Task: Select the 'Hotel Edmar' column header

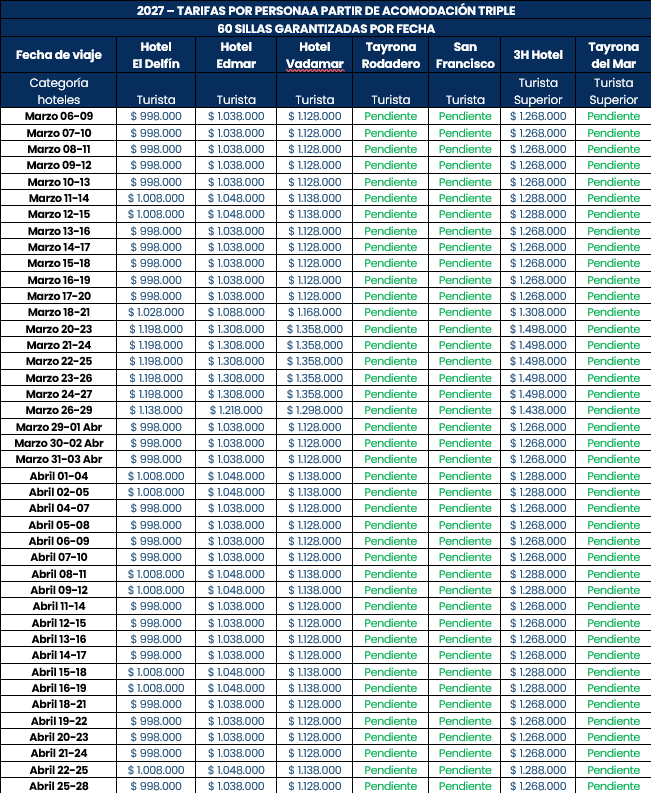Action: (236, 55)
